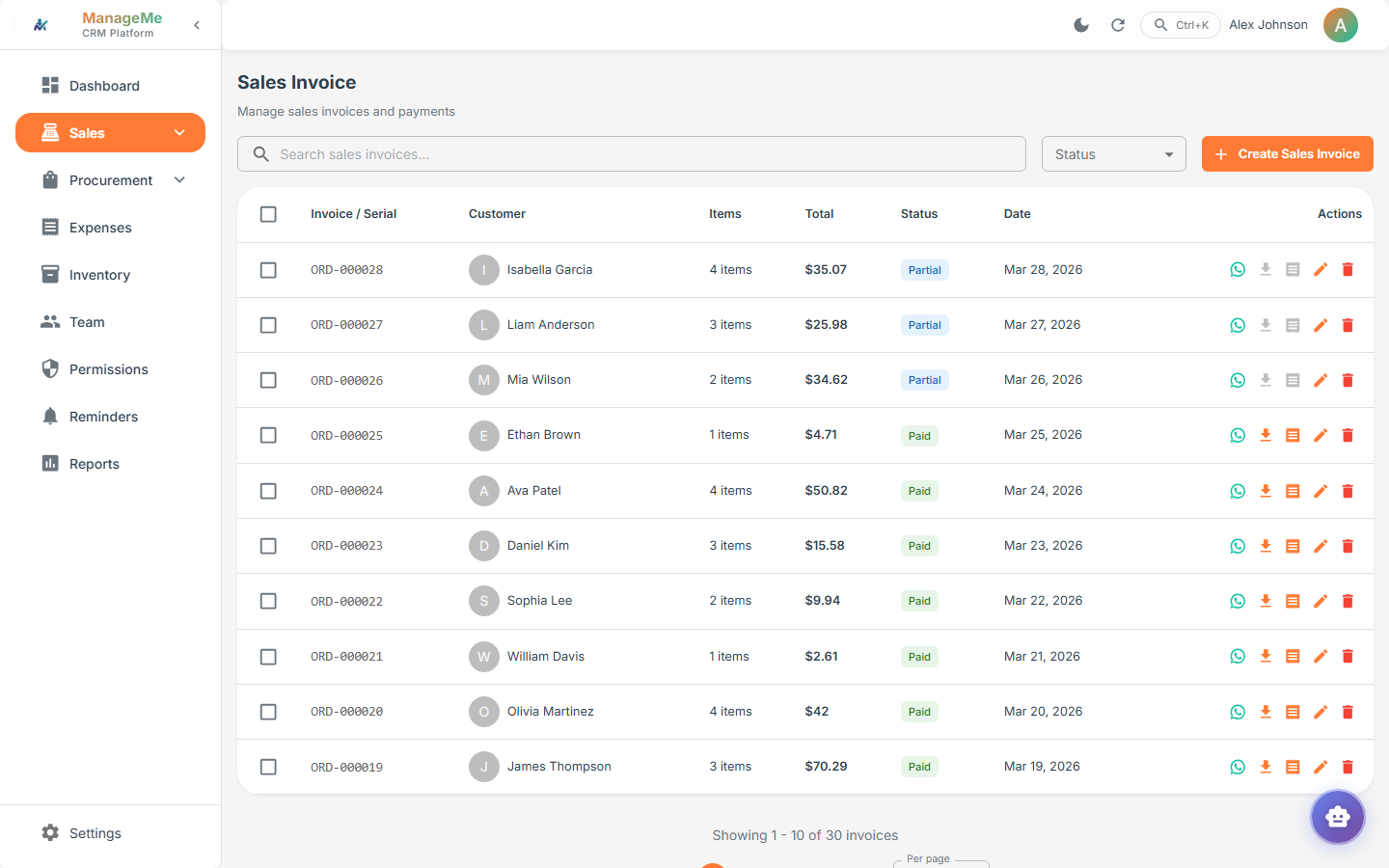Viewport: 1389px width, 868px height.
Task: Open receipt list icon for Ava Patel
Action: [x=1293, y=491]
